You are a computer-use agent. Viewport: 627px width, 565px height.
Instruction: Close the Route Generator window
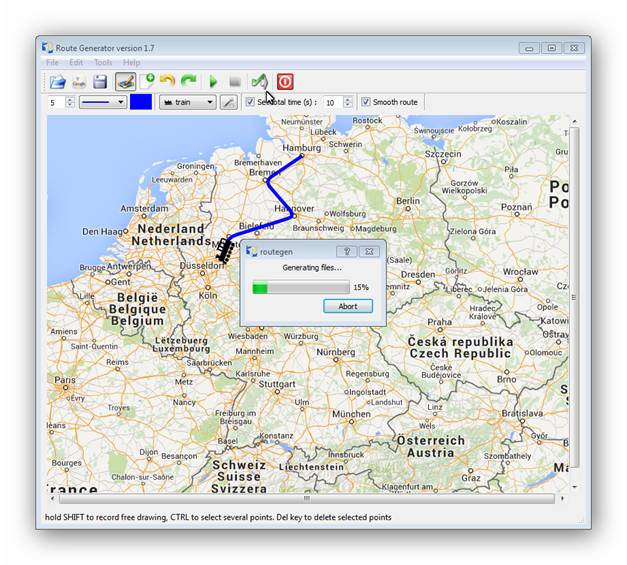(574, 48)
